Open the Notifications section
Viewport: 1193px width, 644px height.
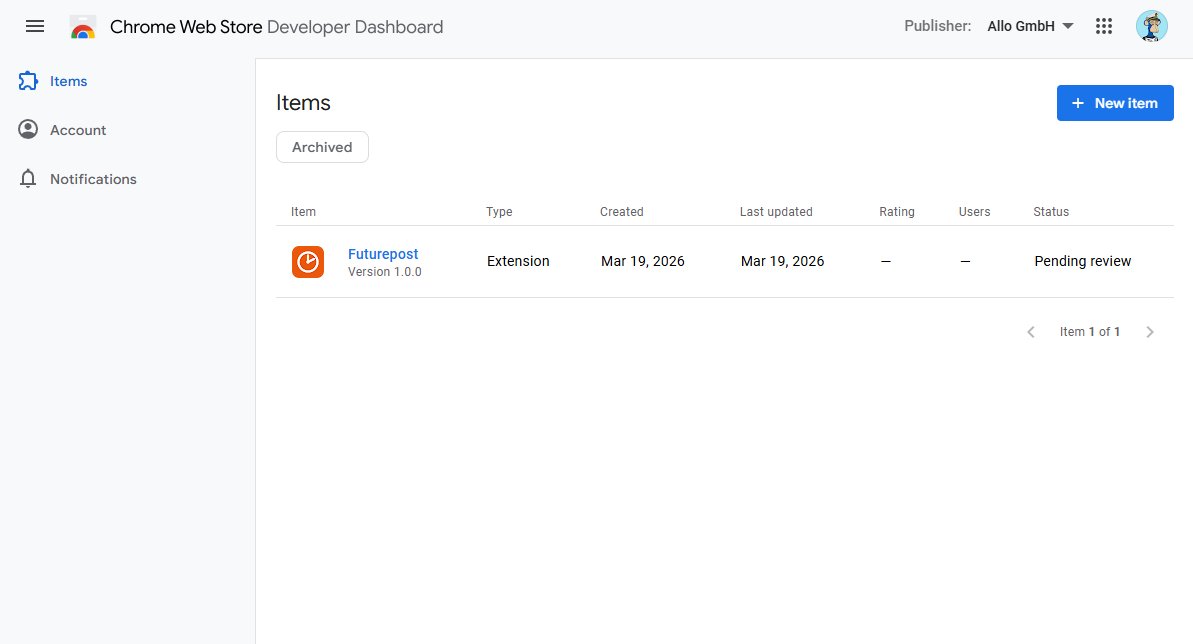click(x=94, y=179)
